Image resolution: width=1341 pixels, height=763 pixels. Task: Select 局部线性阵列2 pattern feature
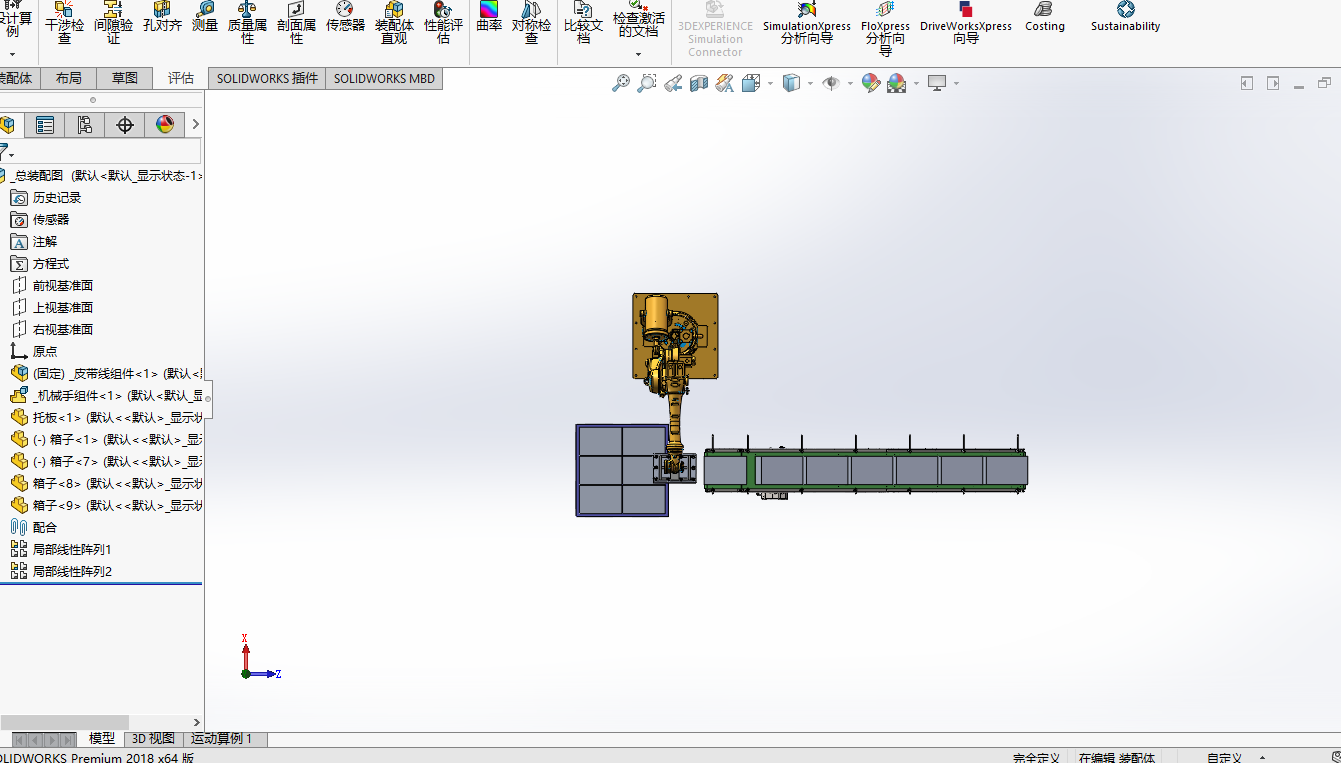click(72, 572)
